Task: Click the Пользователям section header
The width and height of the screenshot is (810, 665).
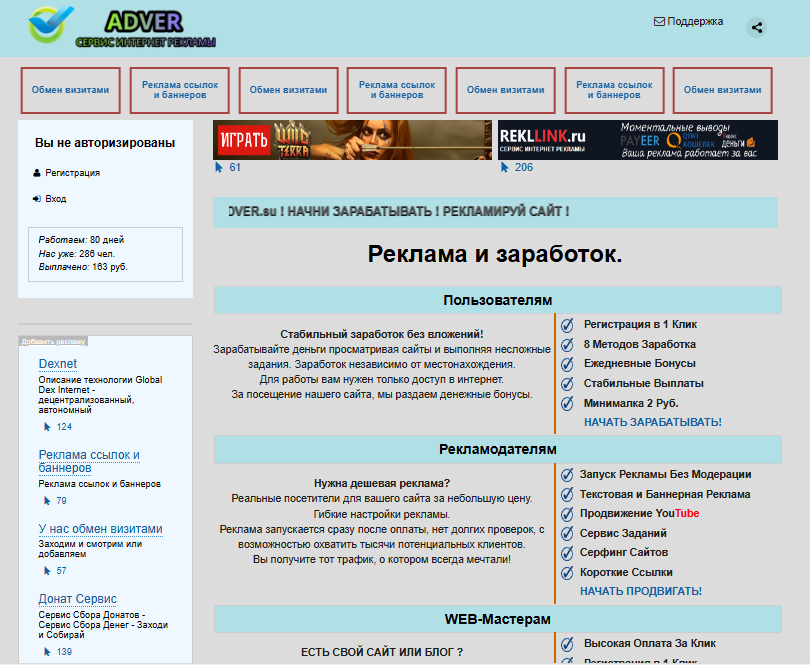Action: 497,300
